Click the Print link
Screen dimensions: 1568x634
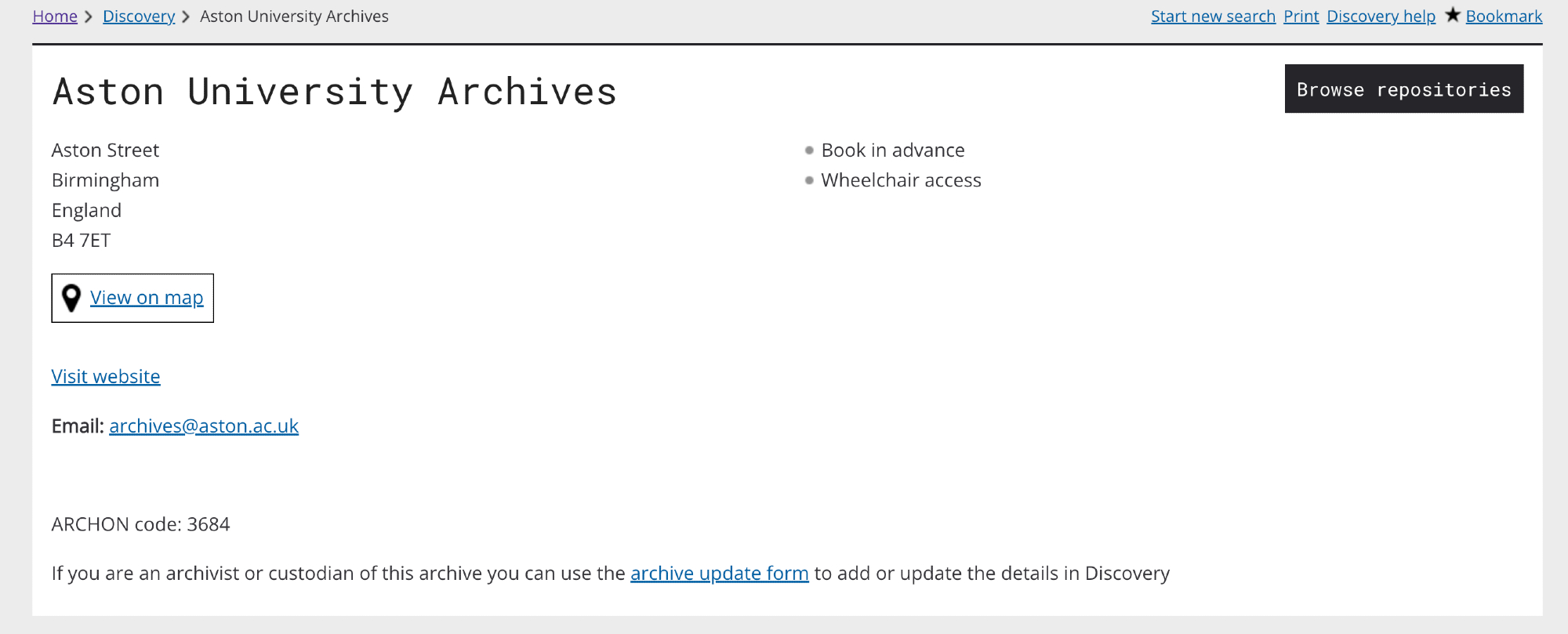[x=1301, y=16]
